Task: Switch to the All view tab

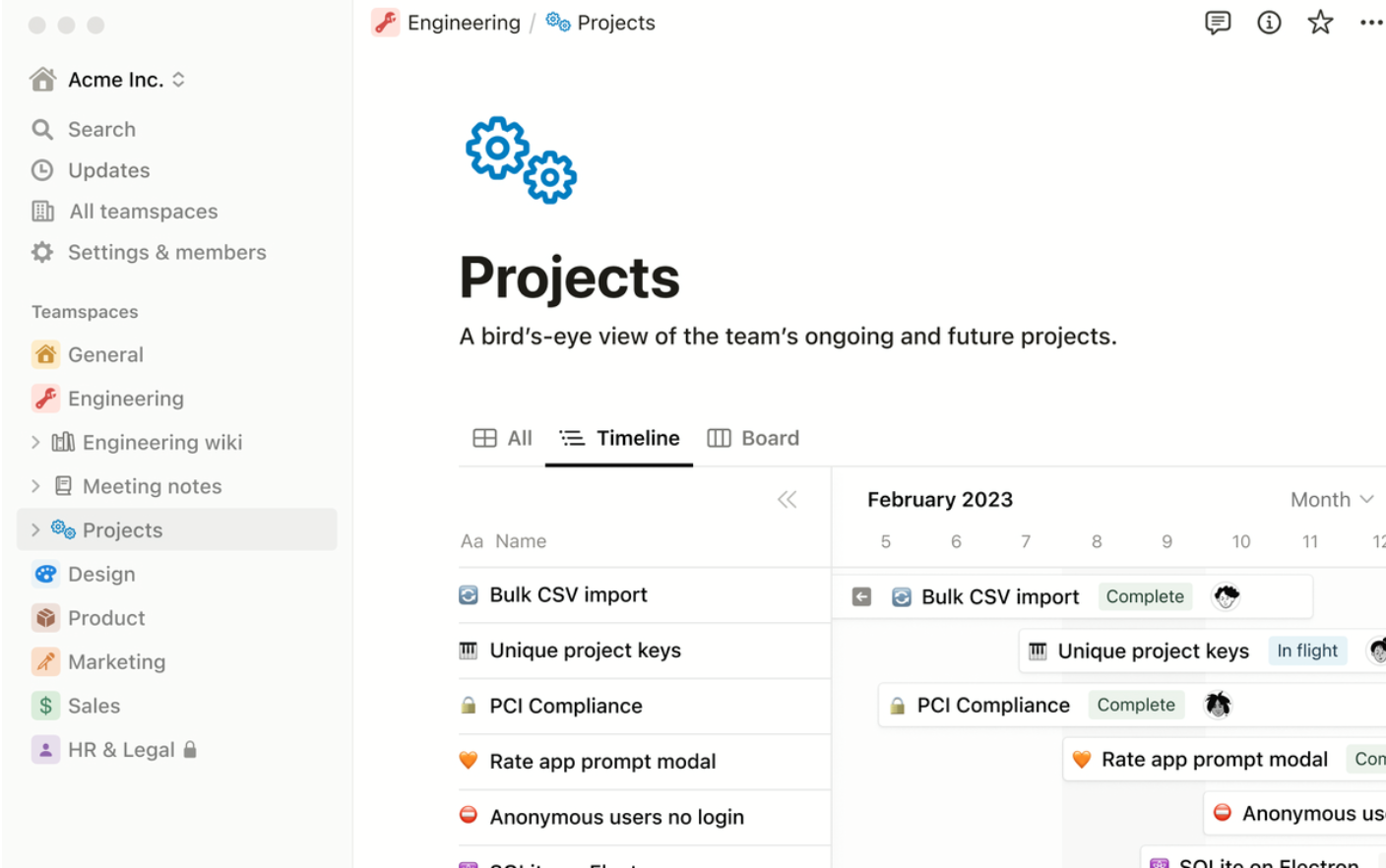Action: click(x=502, y=438)
